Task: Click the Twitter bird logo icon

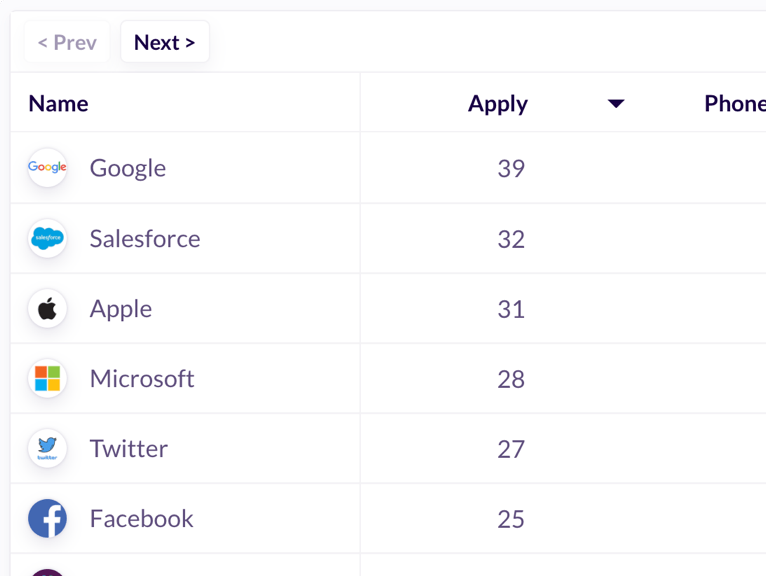Action: coord(47,448)
